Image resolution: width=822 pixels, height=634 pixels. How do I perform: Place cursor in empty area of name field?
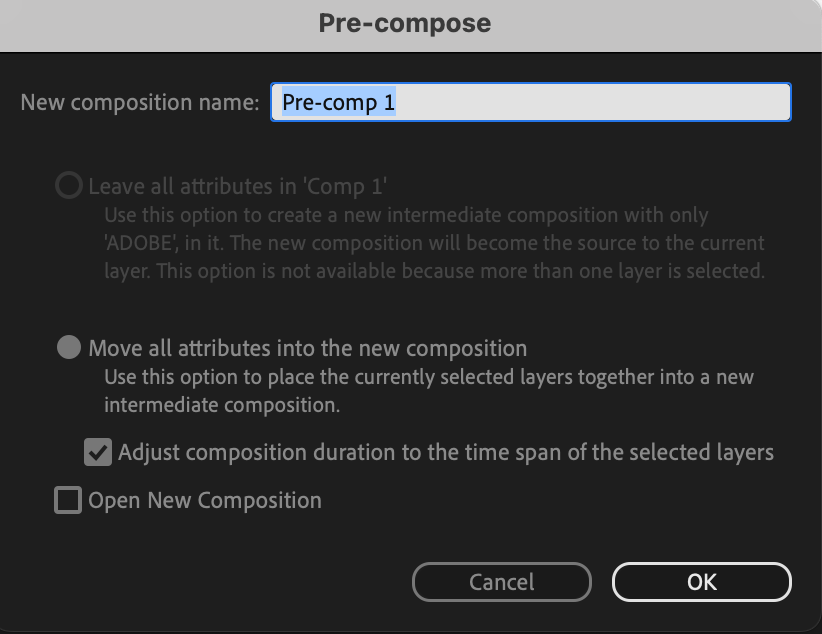600,102
